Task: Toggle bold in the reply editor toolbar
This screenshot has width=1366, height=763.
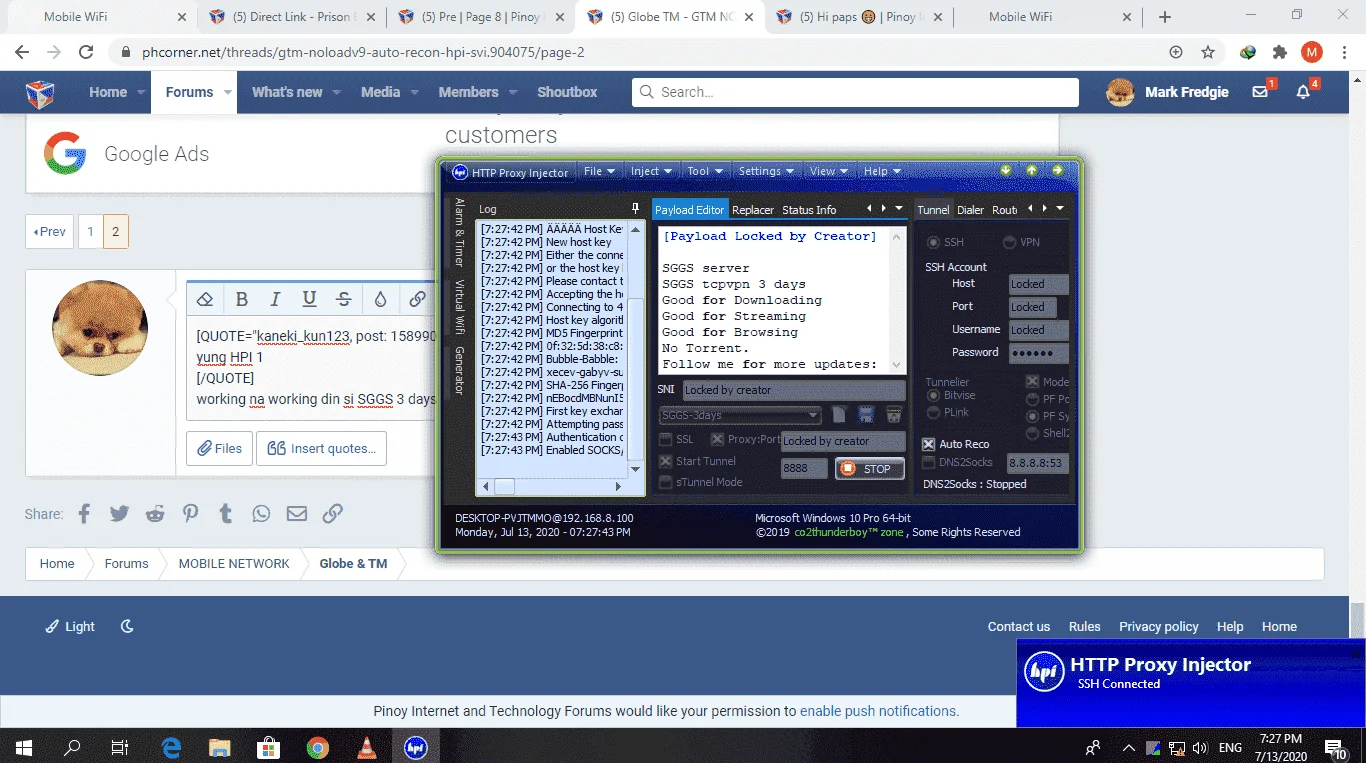Action: pos(241,299)
